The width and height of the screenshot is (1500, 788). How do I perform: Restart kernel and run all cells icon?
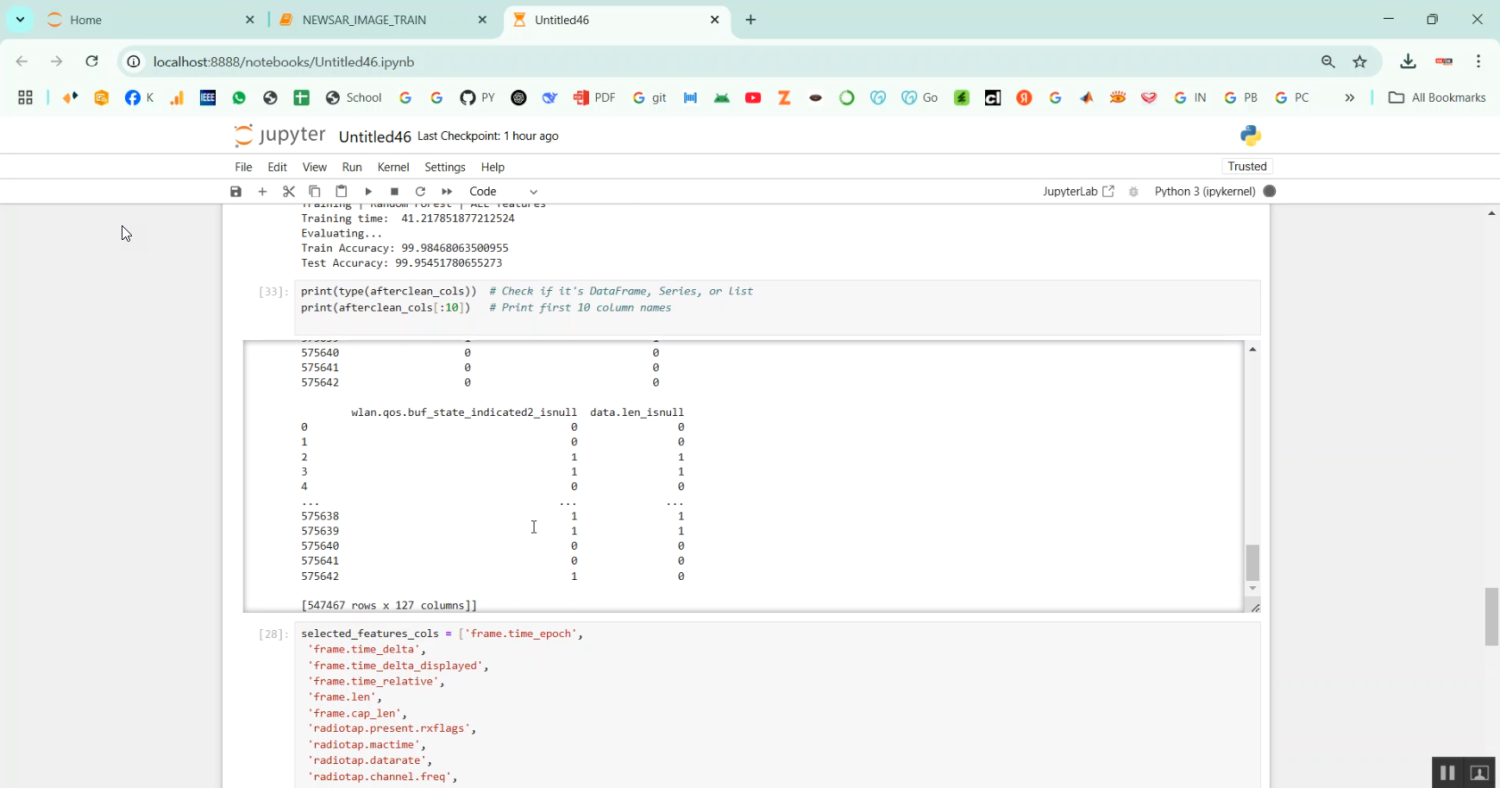(447, 191)
